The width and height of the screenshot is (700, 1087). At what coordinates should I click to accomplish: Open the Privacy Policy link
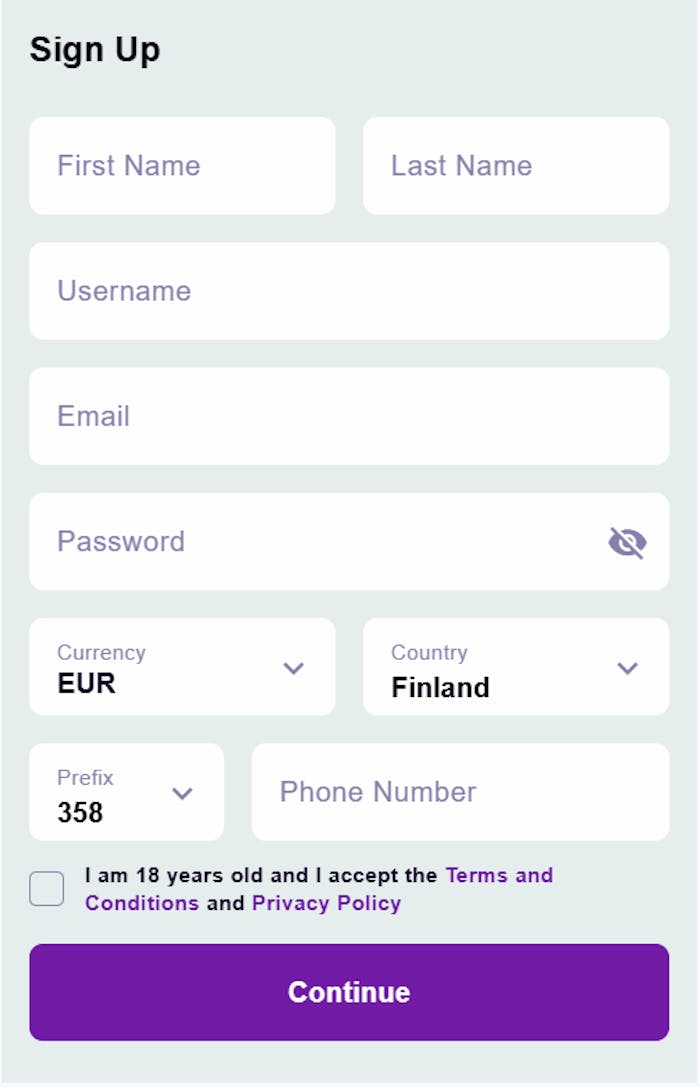click(326, 903)
